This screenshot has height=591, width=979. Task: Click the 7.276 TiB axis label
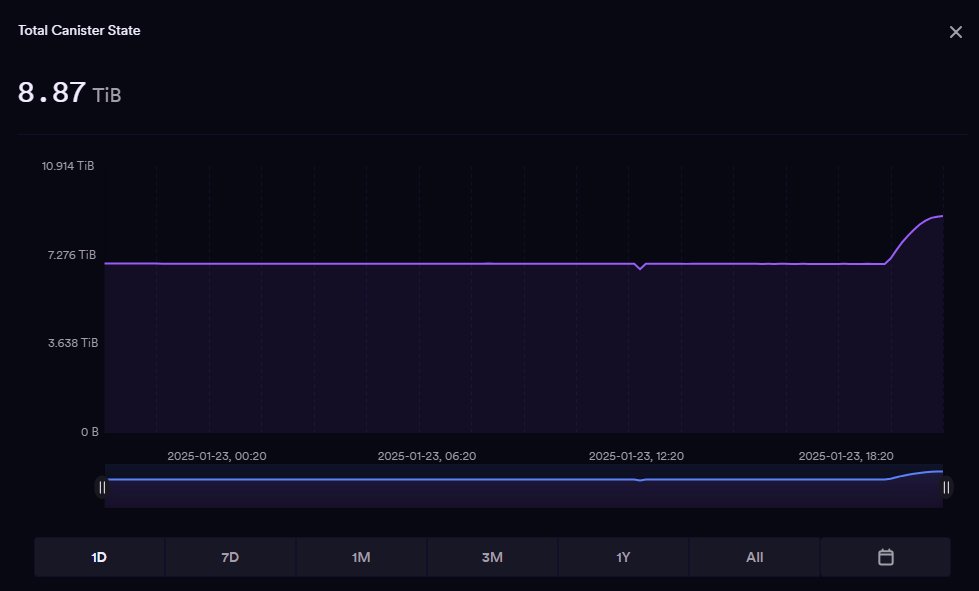(72, 255)
